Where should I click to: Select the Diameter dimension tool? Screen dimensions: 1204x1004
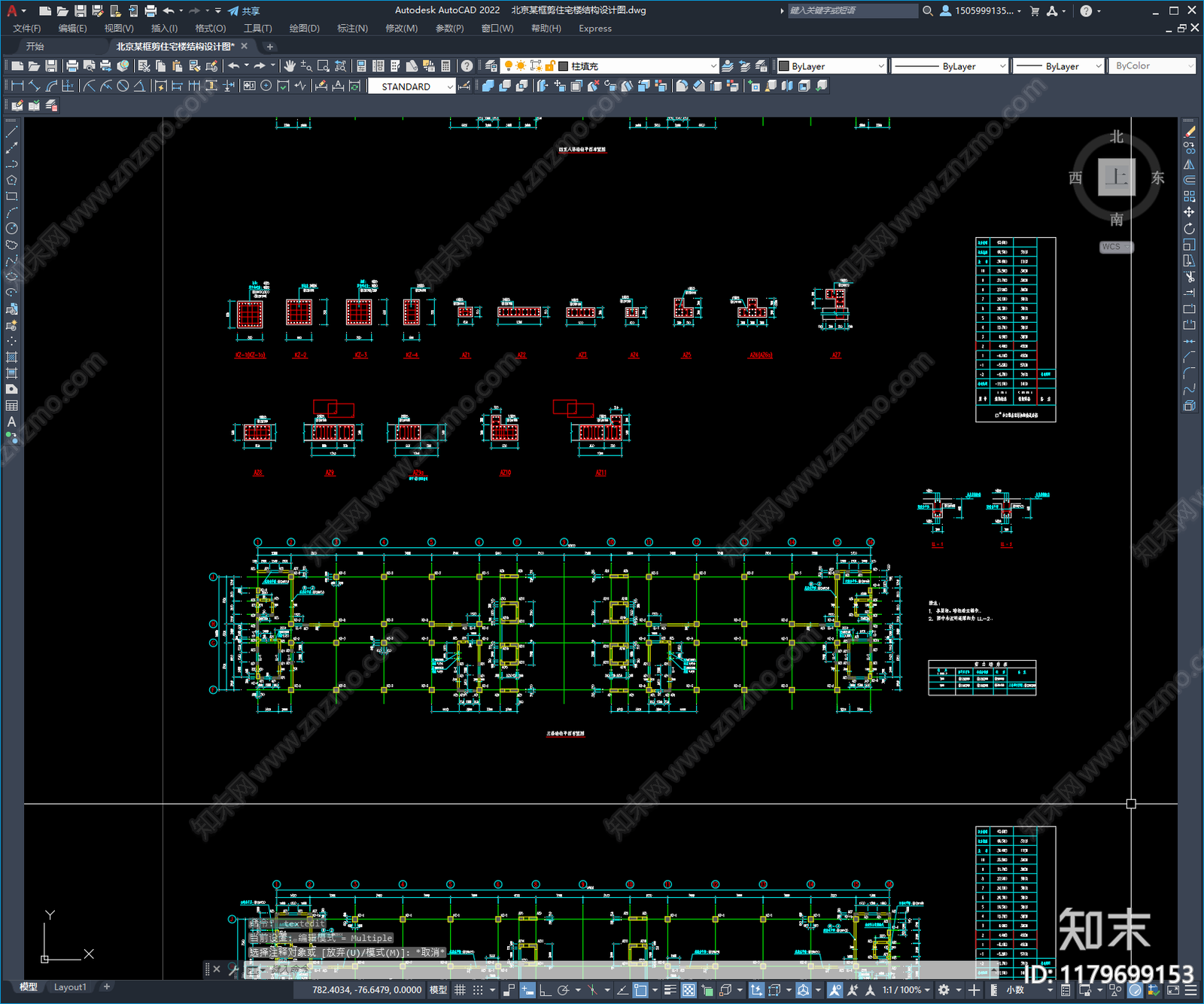pyautogui.click(x=123, y=86)
